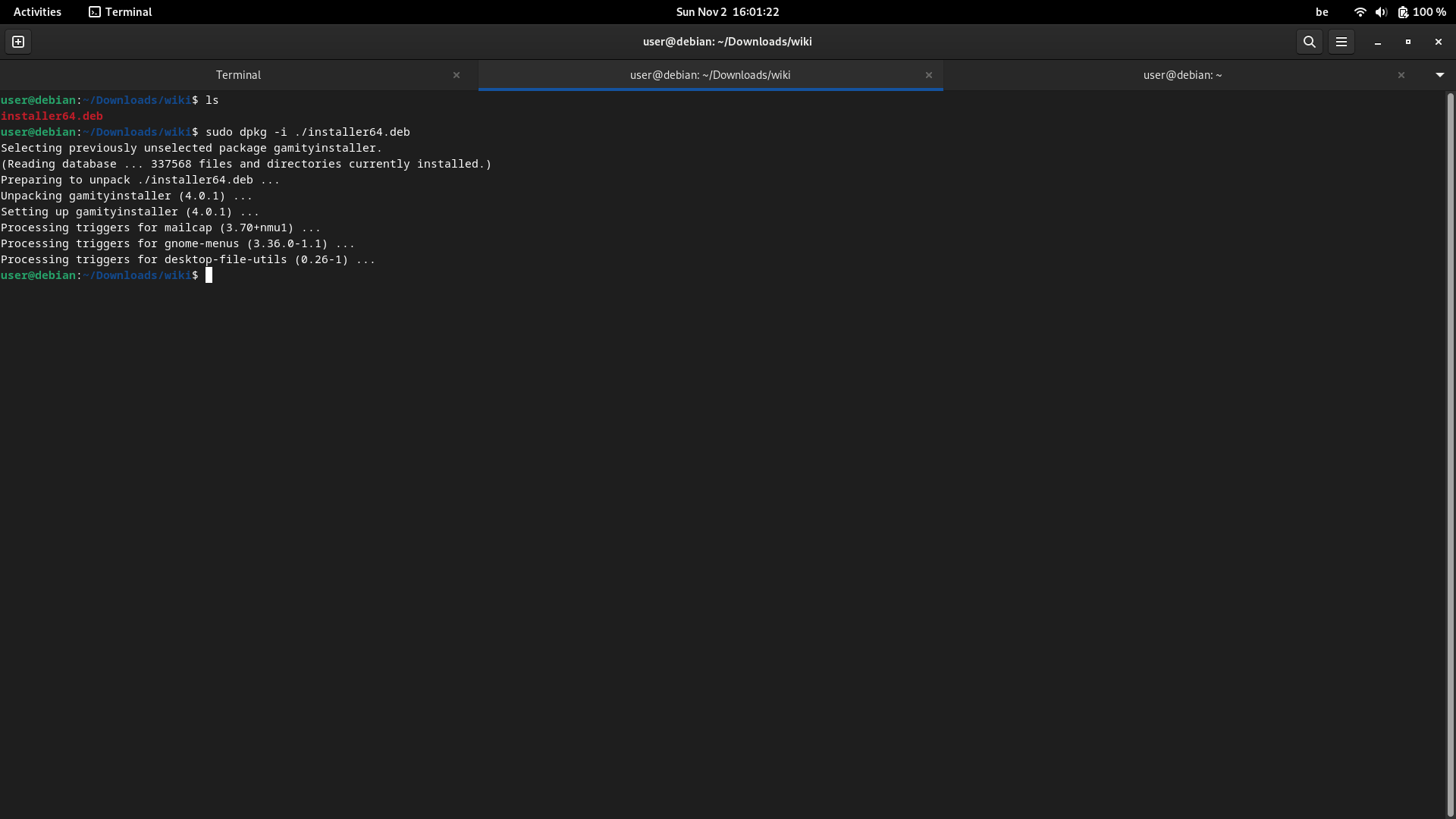This screenshot has width=1456, height=819.
Task: Close the user@debian:~ tab
Action: point(1401,75)
